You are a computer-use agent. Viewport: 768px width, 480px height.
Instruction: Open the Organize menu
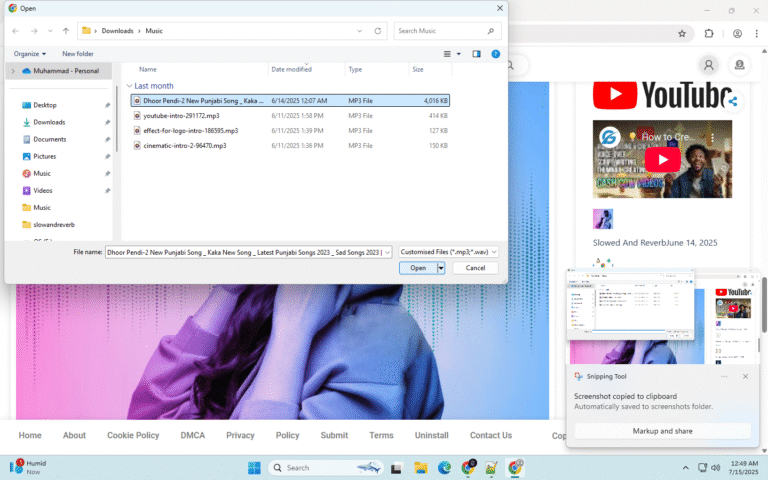(30, 53)
